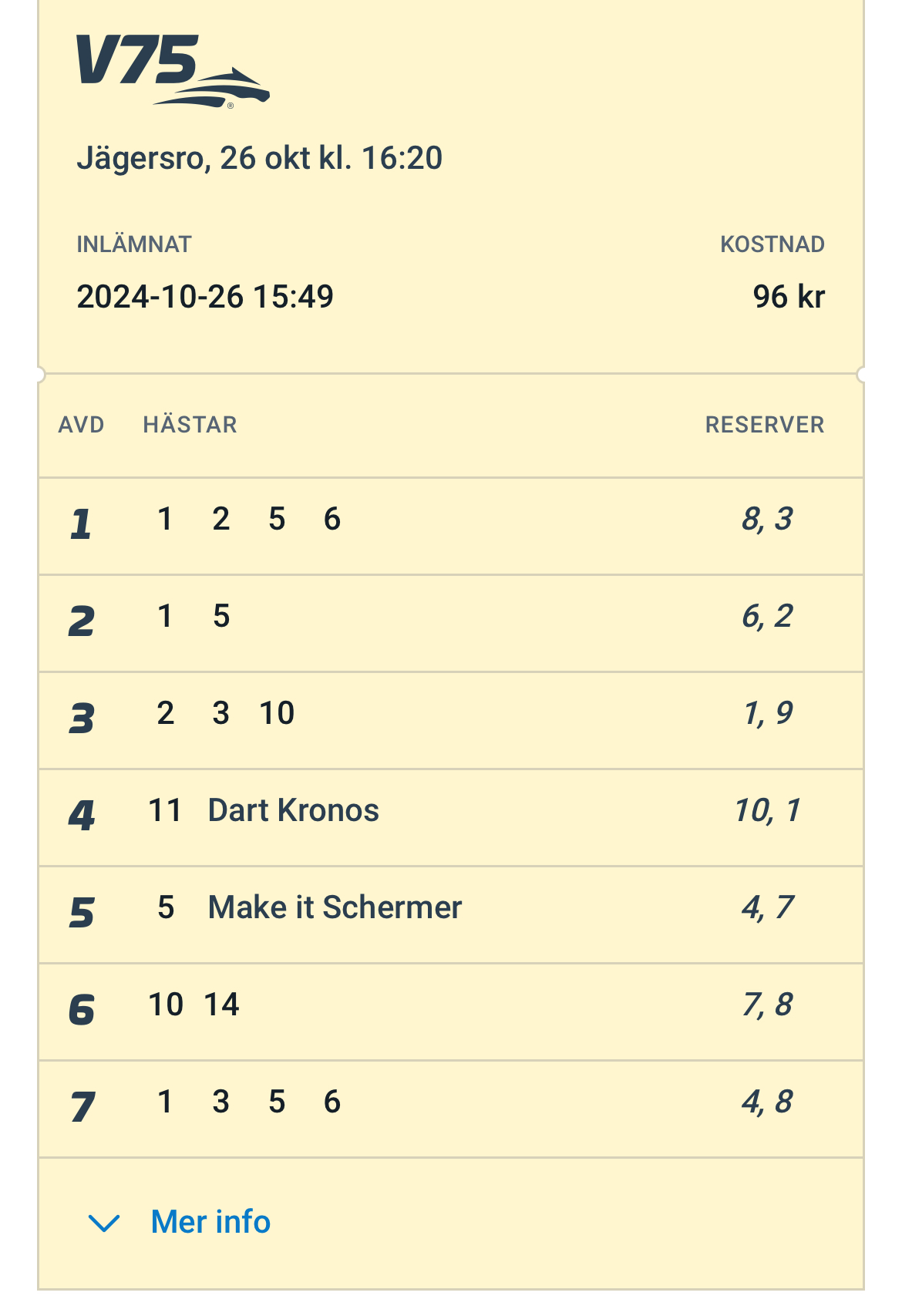Select leg 4 number icon
The height and width of the screenshot is (1316, 902).
point(81,816)
